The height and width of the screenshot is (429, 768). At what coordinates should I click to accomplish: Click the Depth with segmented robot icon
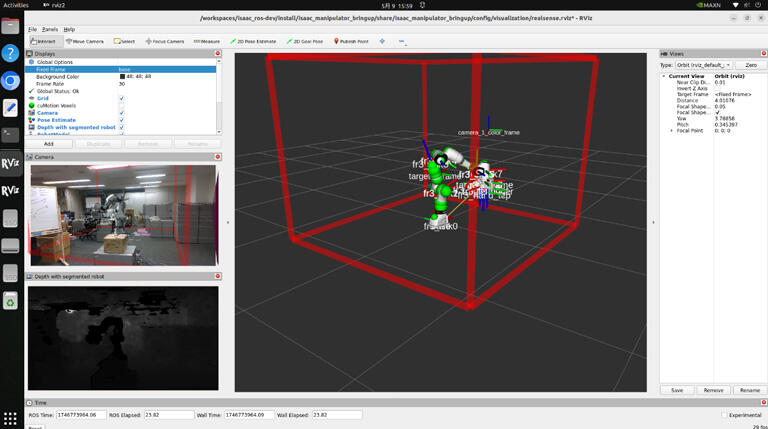tap(32, 127)
